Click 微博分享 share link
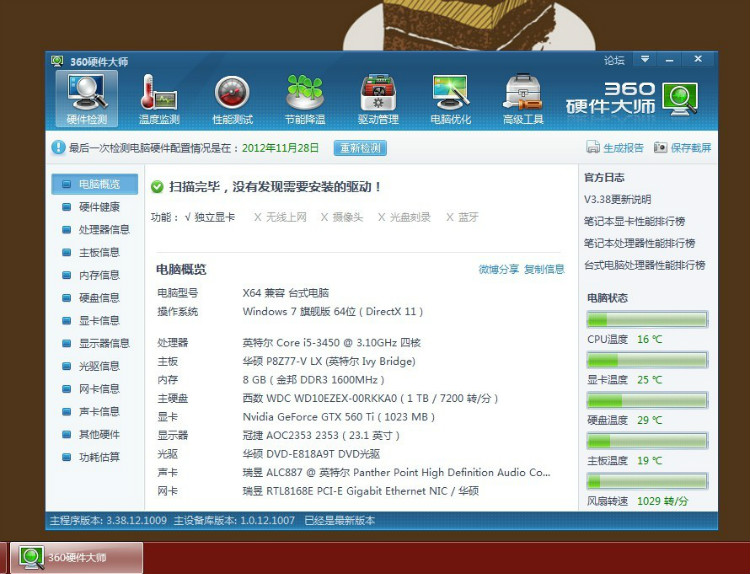The height and width of the screenshot is (574, 750). [498, 269]
